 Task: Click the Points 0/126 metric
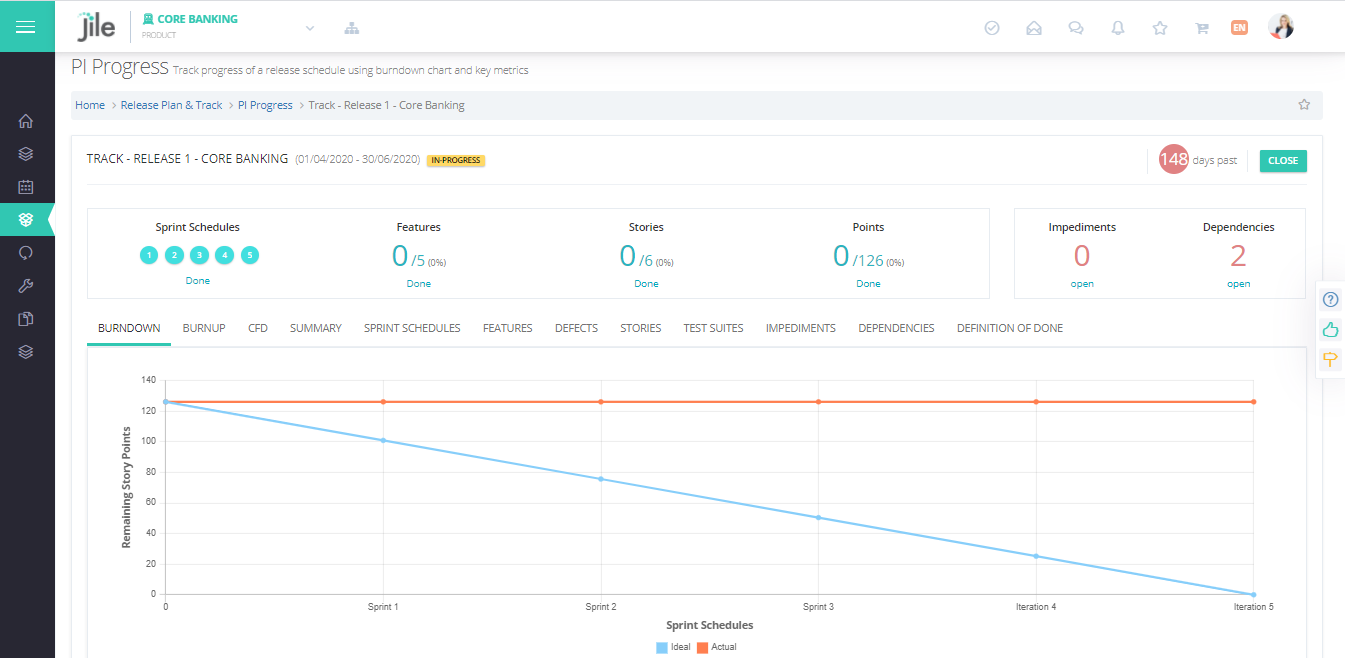click(x=868, y=257)
